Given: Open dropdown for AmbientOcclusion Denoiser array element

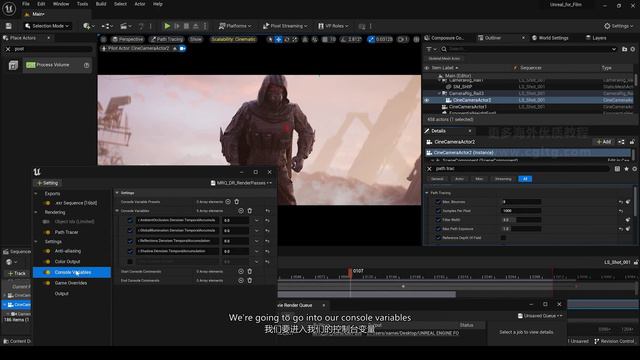Looking at the screenshot, I should (x=256, y=220).
